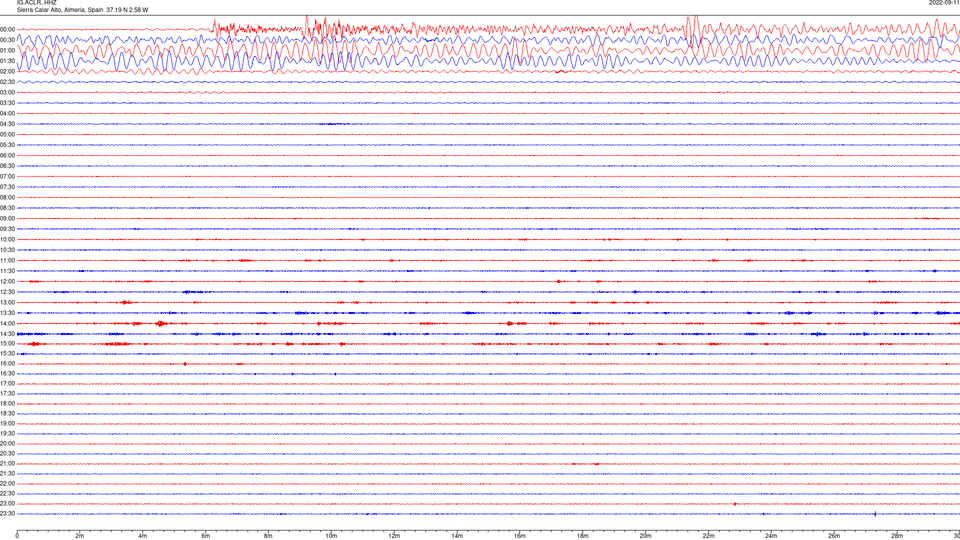This screenshot has height=540, width=960.
Task: Select the 08:00 time row label
Action: point(7,197)
